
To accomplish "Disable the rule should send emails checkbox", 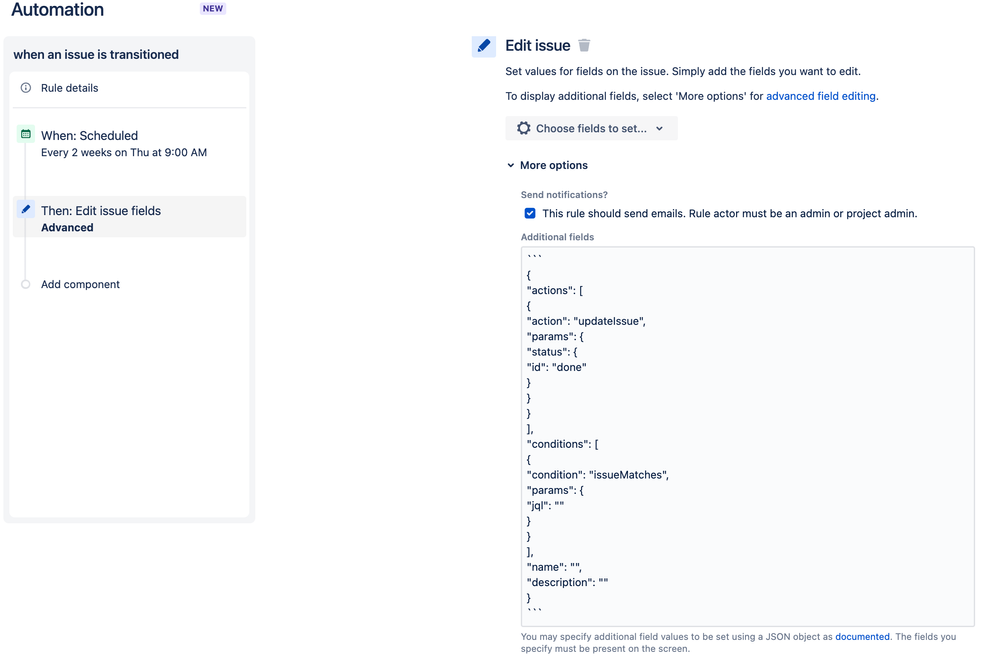I will click(530, 213).
